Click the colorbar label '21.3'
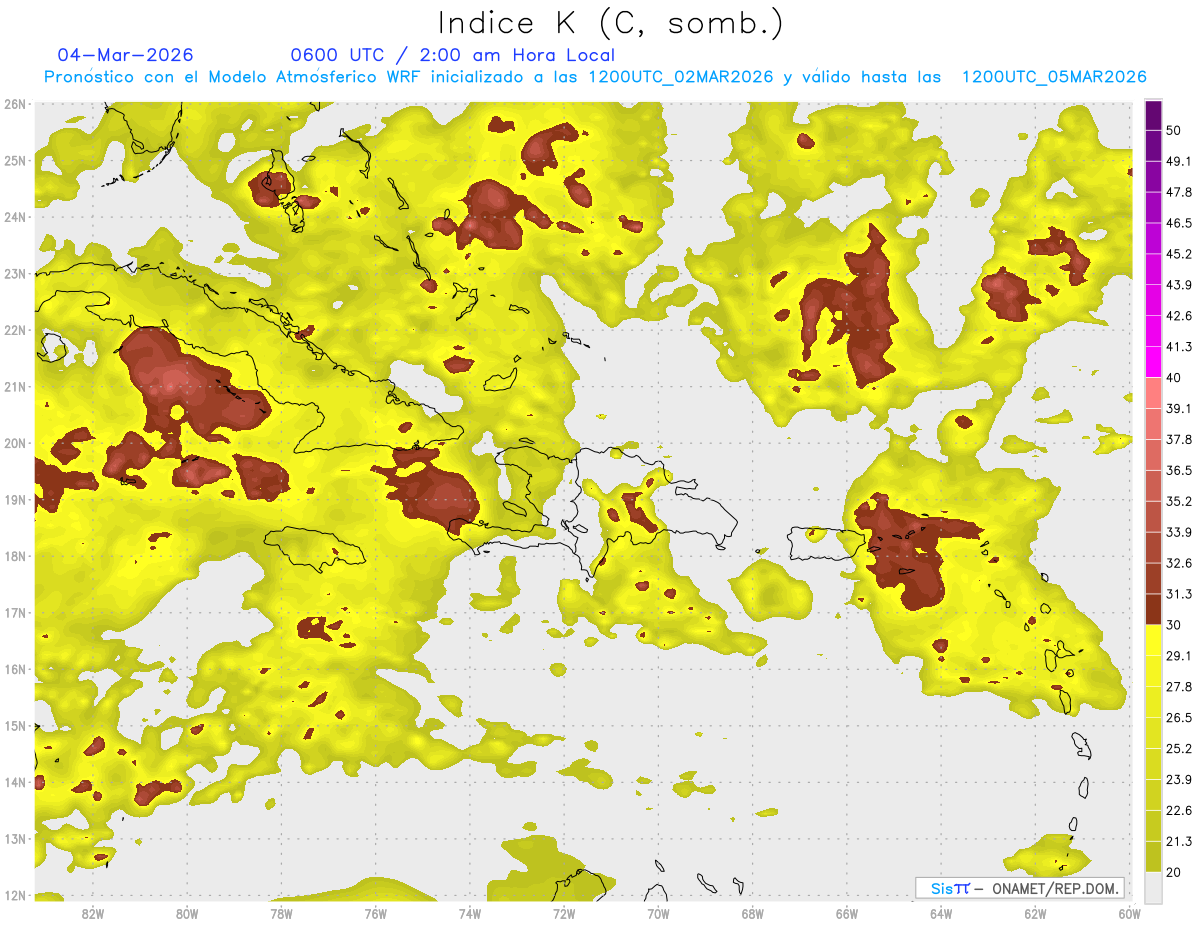Viewport: 1200px width, 927px height. 1179,841
